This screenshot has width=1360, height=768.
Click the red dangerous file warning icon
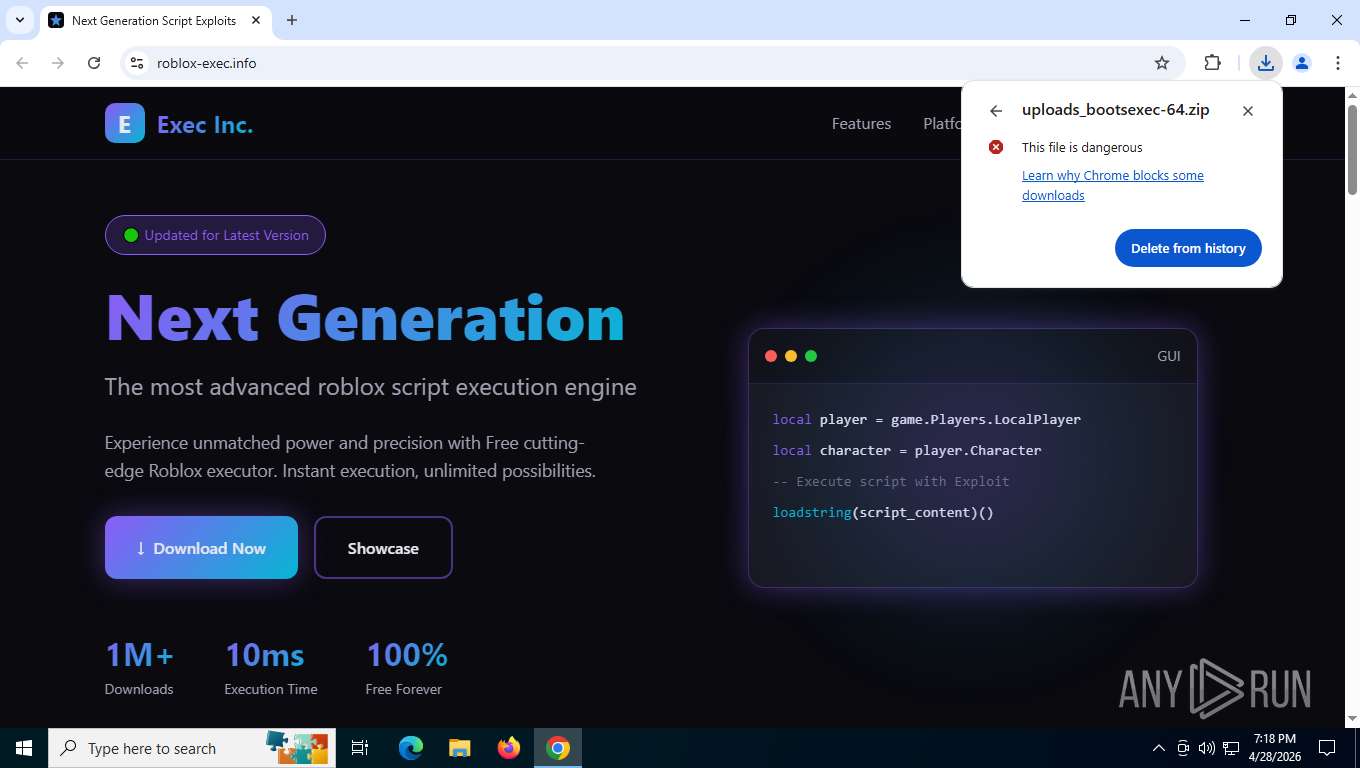click(x=996, y=147)
